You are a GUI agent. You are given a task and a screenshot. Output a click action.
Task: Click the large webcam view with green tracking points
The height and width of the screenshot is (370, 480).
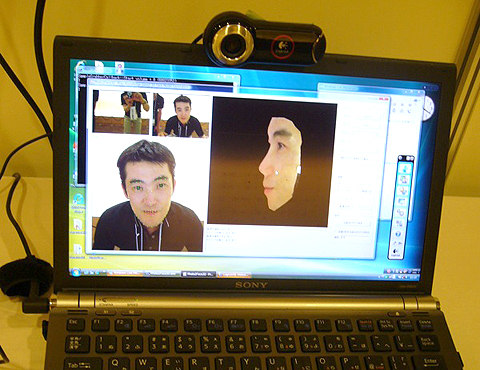[x=148, y=195]
